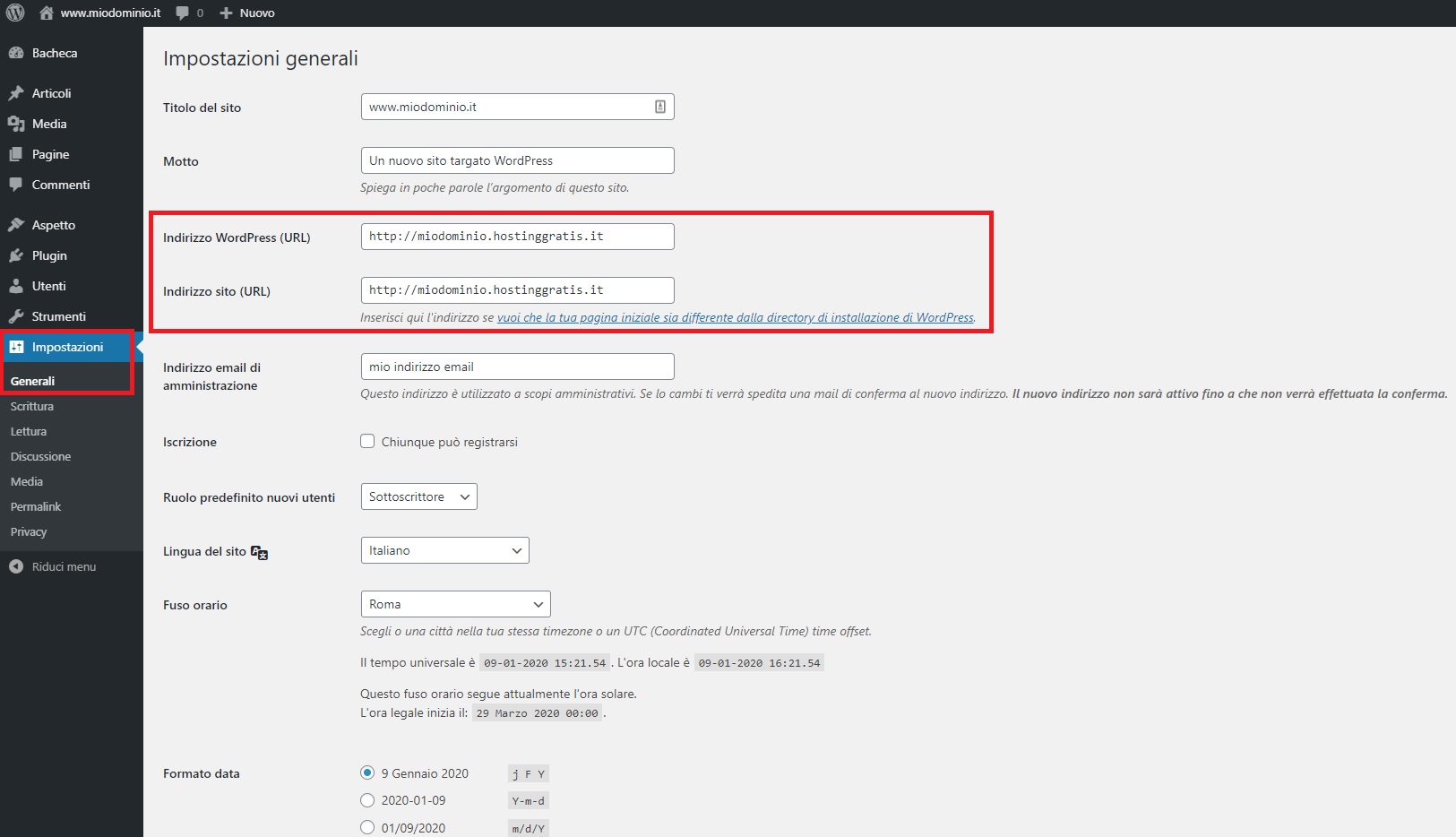The height and width of the screenshot is (837, 1456).
Task: Click the home icon beside www.miodominio.it
Action: click(47, 13)
